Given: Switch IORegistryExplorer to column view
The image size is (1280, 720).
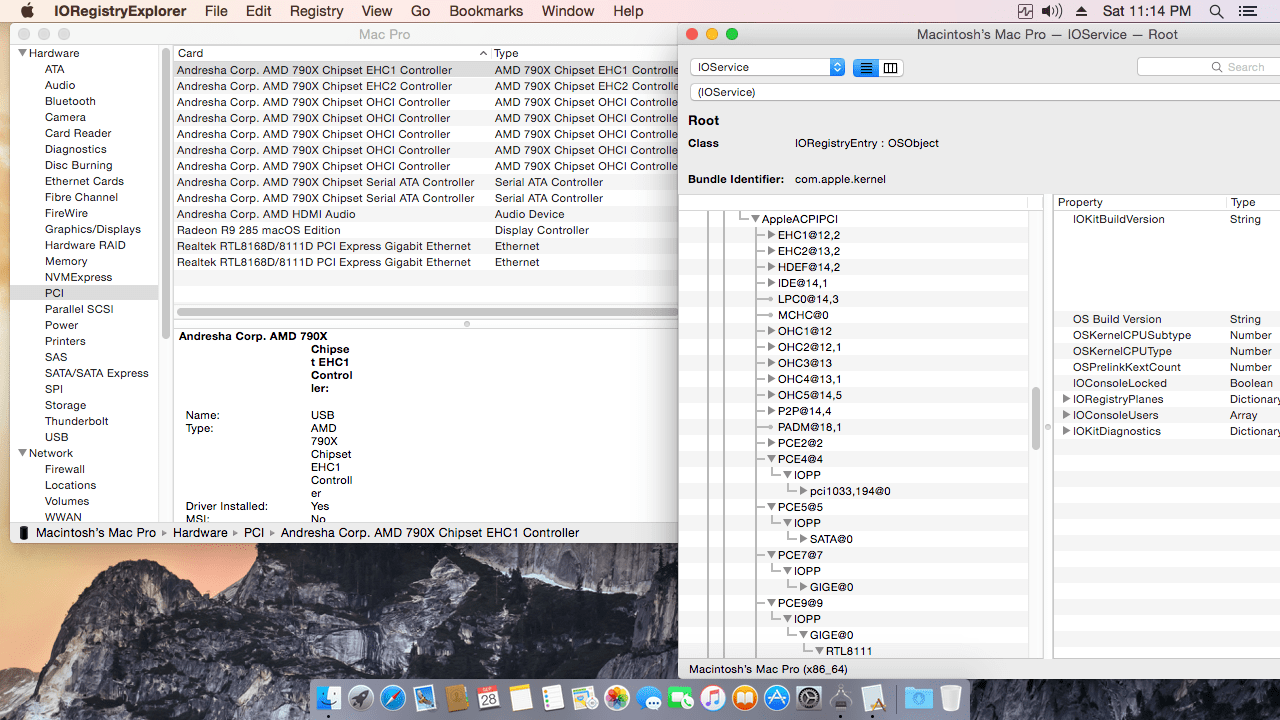Looking at the screenshot, I should 891,67.
